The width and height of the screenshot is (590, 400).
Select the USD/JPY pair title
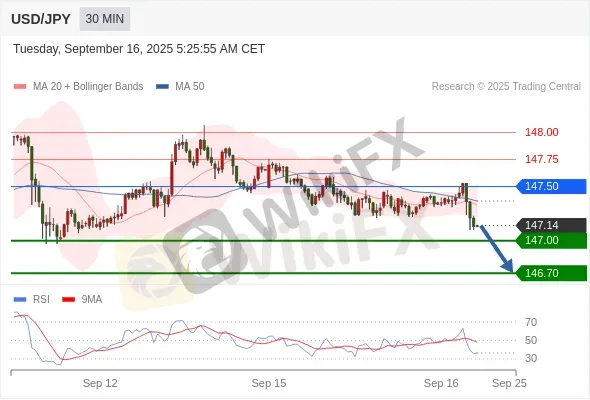tap(41, 19)
